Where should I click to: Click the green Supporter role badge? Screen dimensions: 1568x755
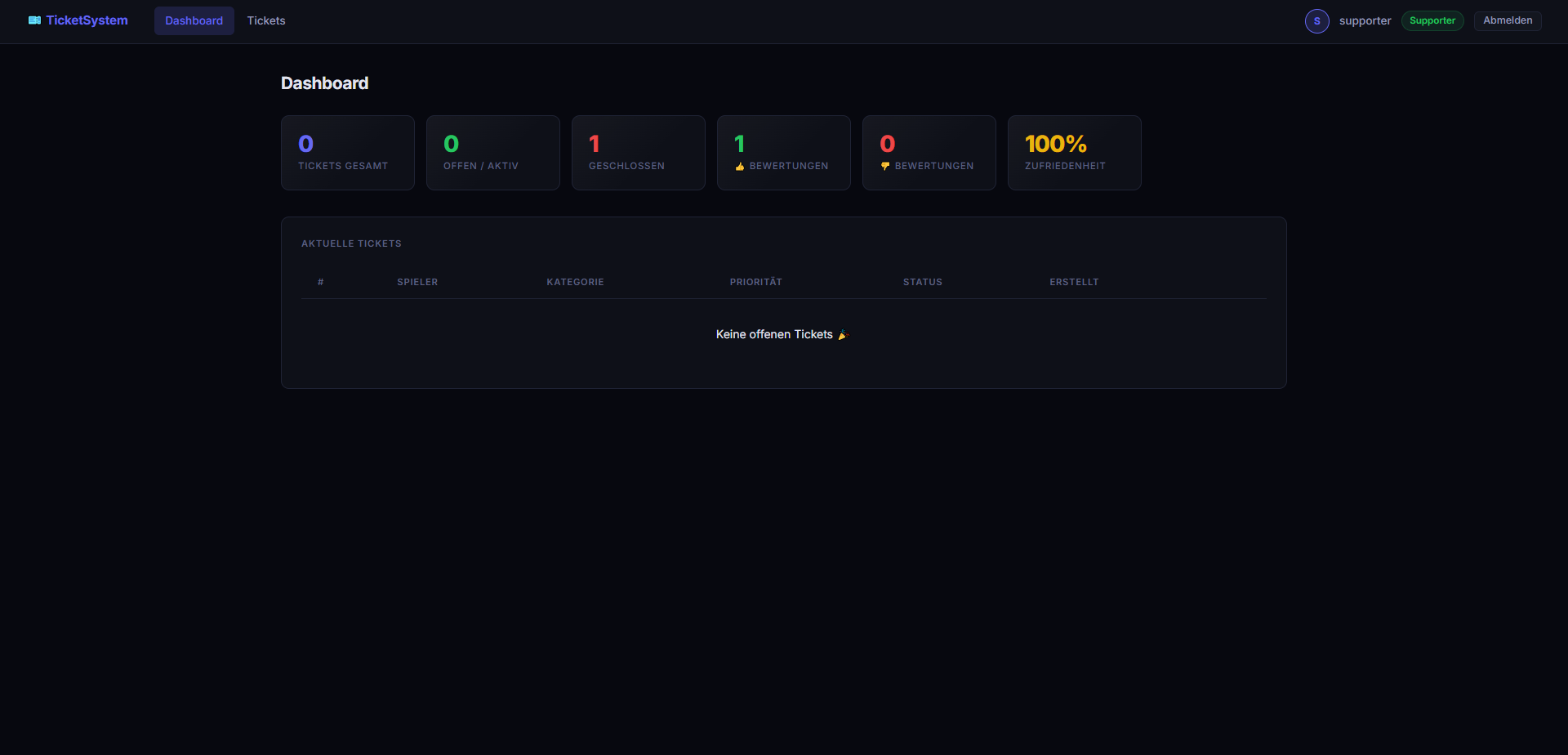(x=1432, y=20)
